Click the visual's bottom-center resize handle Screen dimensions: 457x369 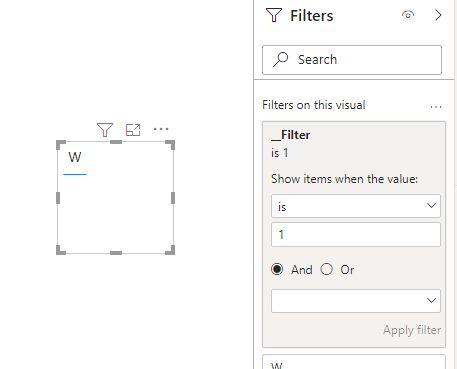pos(116,253)
